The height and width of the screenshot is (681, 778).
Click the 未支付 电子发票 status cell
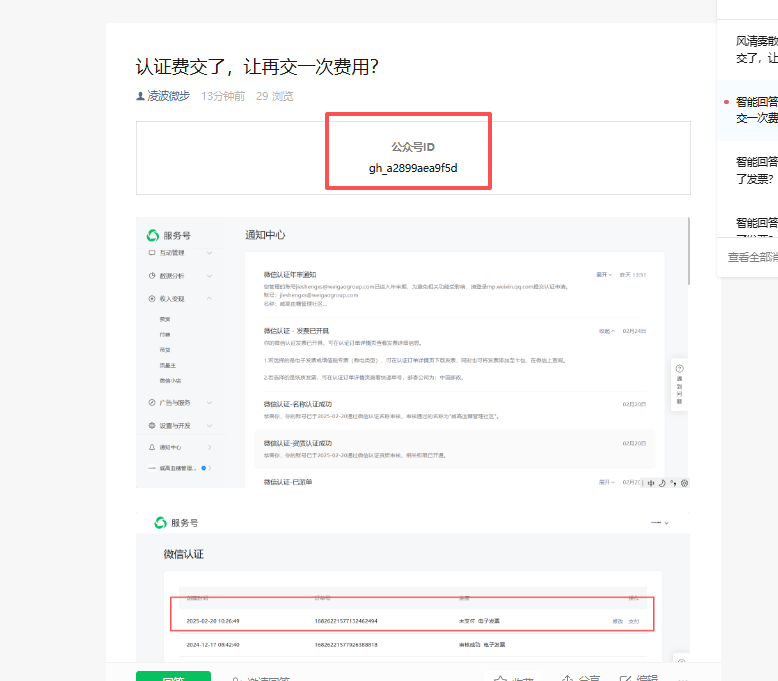[479, 621]
